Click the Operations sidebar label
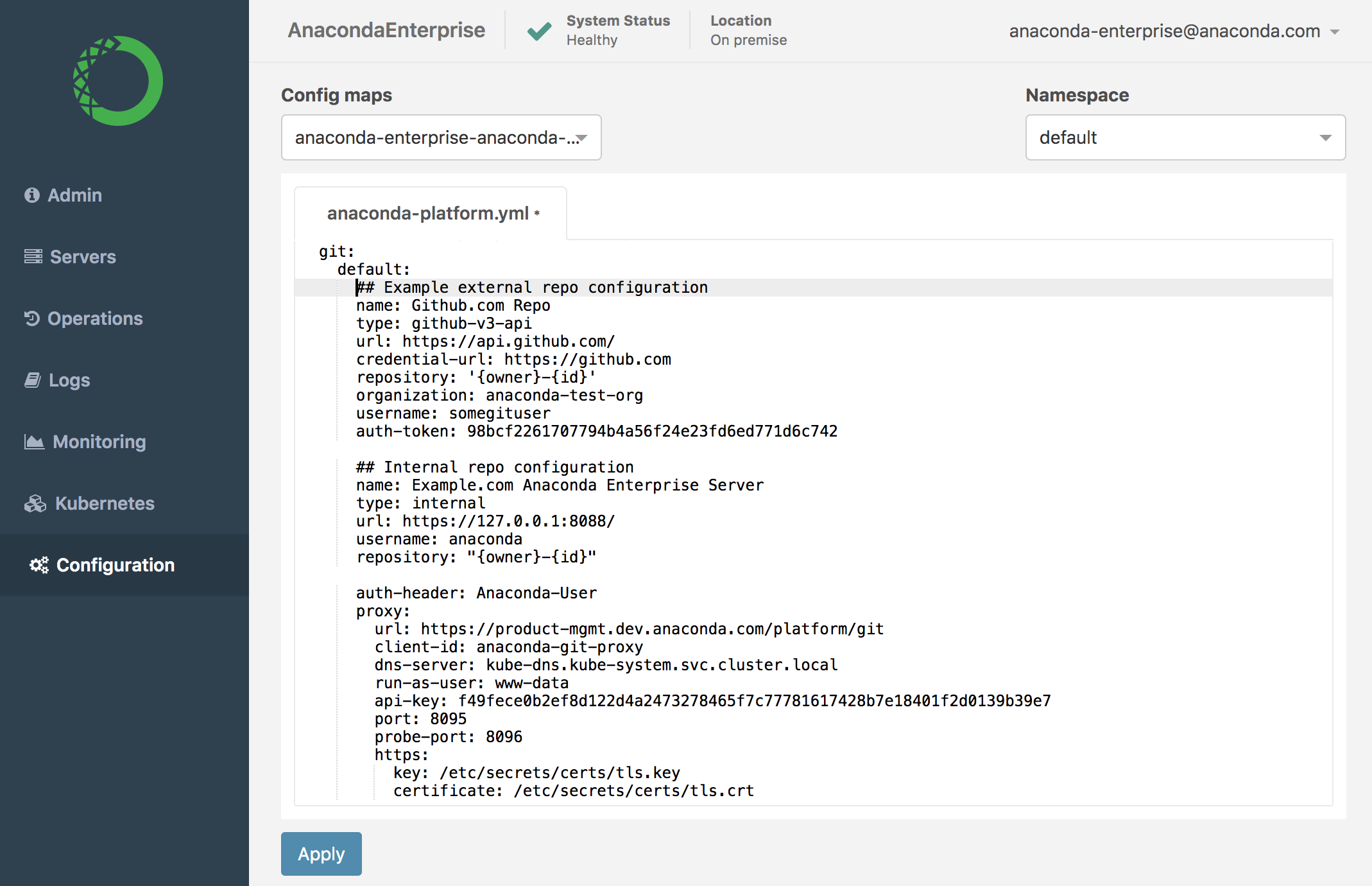This screenshot has height=886, width=1372. coord(95,318)
